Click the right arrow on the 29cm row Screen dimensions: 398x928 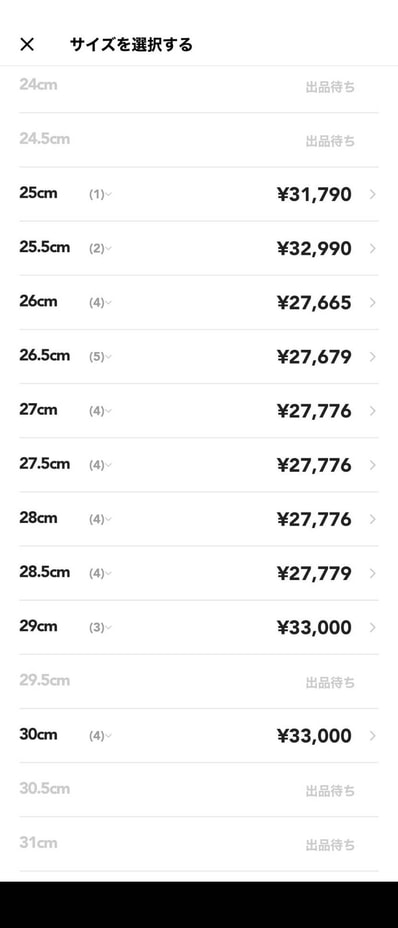[x=373, y=627]
